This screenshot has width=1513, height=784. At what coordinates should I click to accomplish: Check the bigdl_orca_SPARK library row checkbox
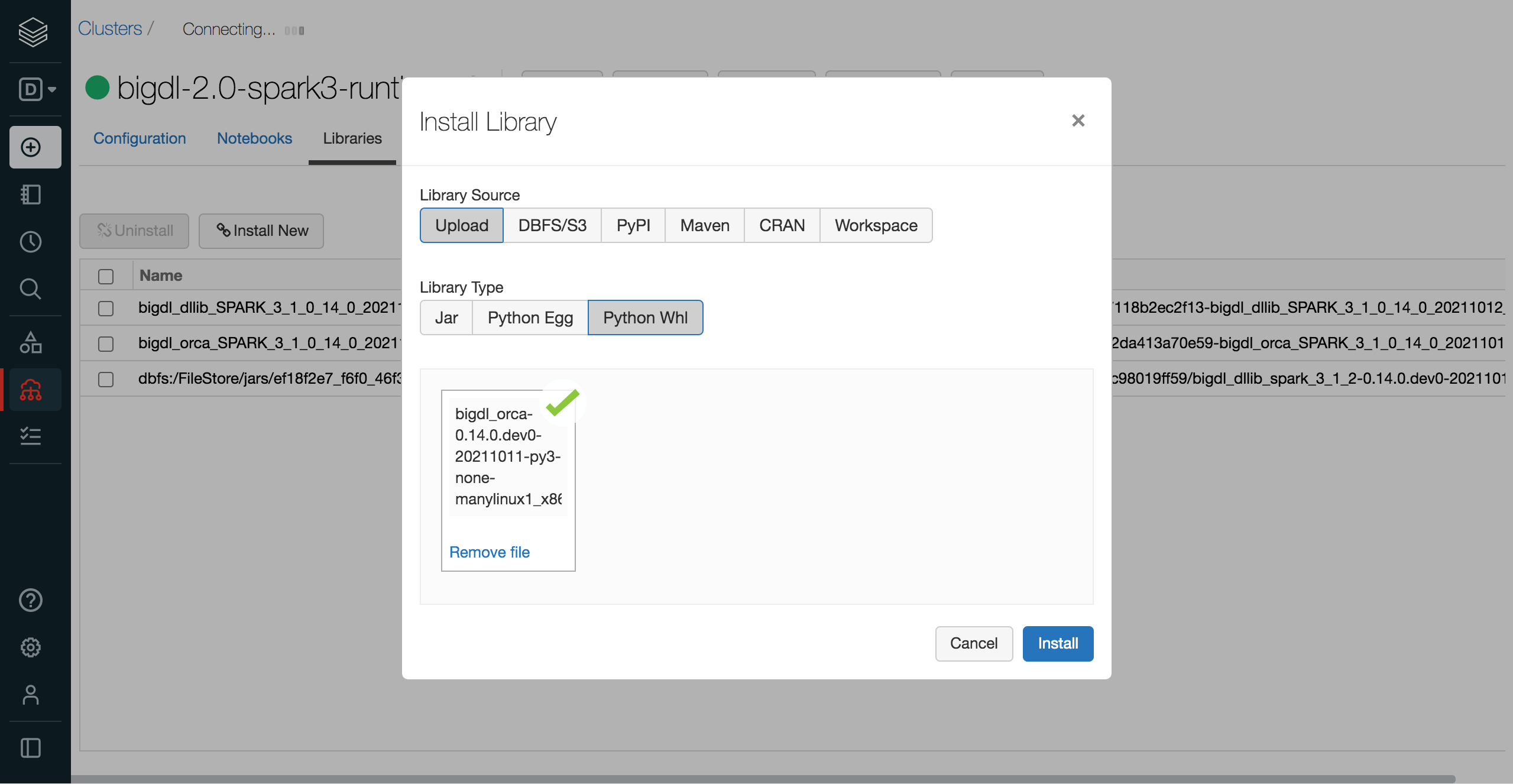click(x=106, y=344)
